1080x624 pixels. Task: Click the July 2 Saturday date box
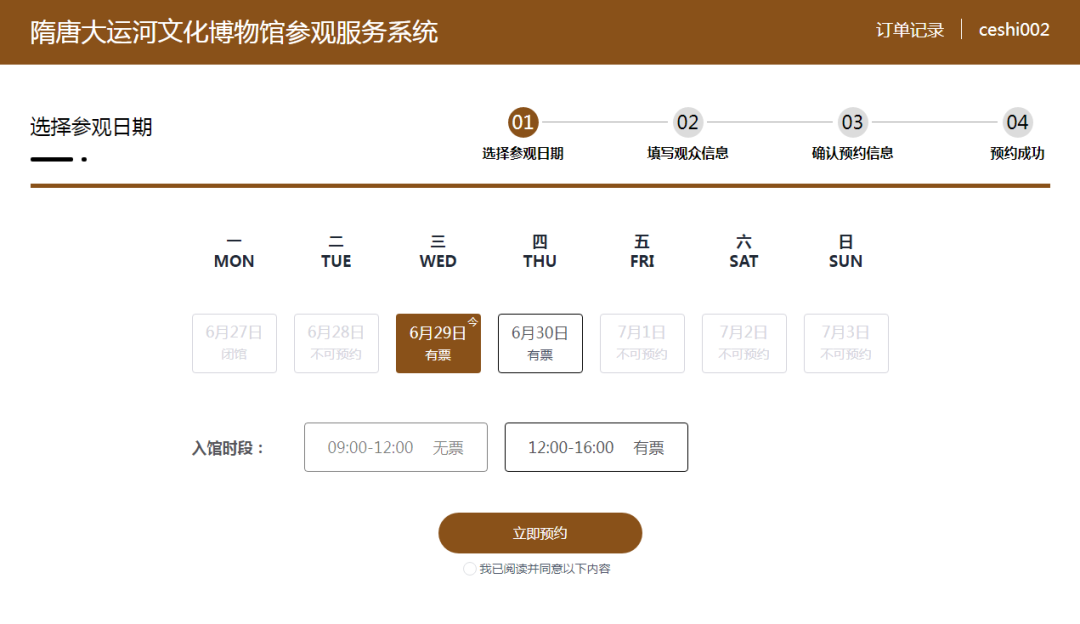tap(744, 343)
